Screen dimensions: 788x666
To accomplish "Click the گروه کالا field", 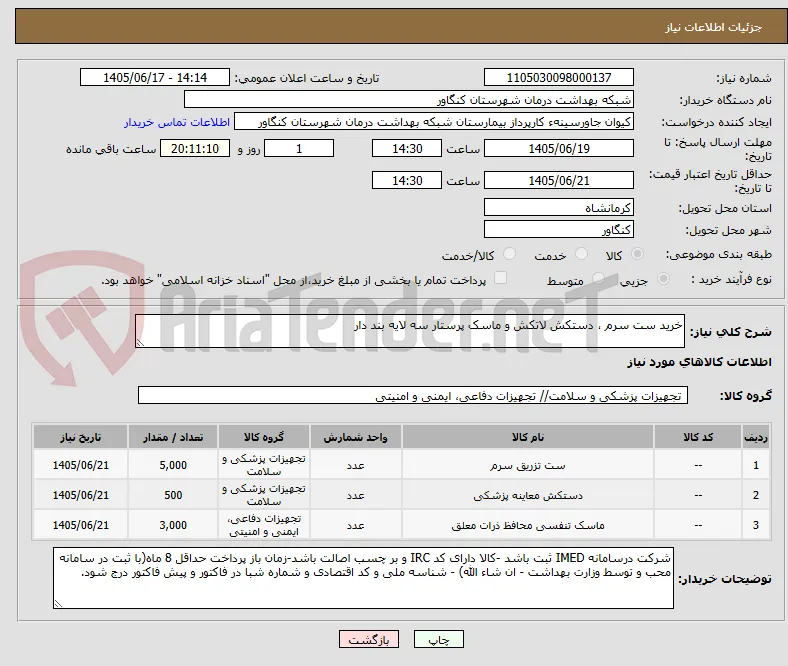I will tap(413, 396).
